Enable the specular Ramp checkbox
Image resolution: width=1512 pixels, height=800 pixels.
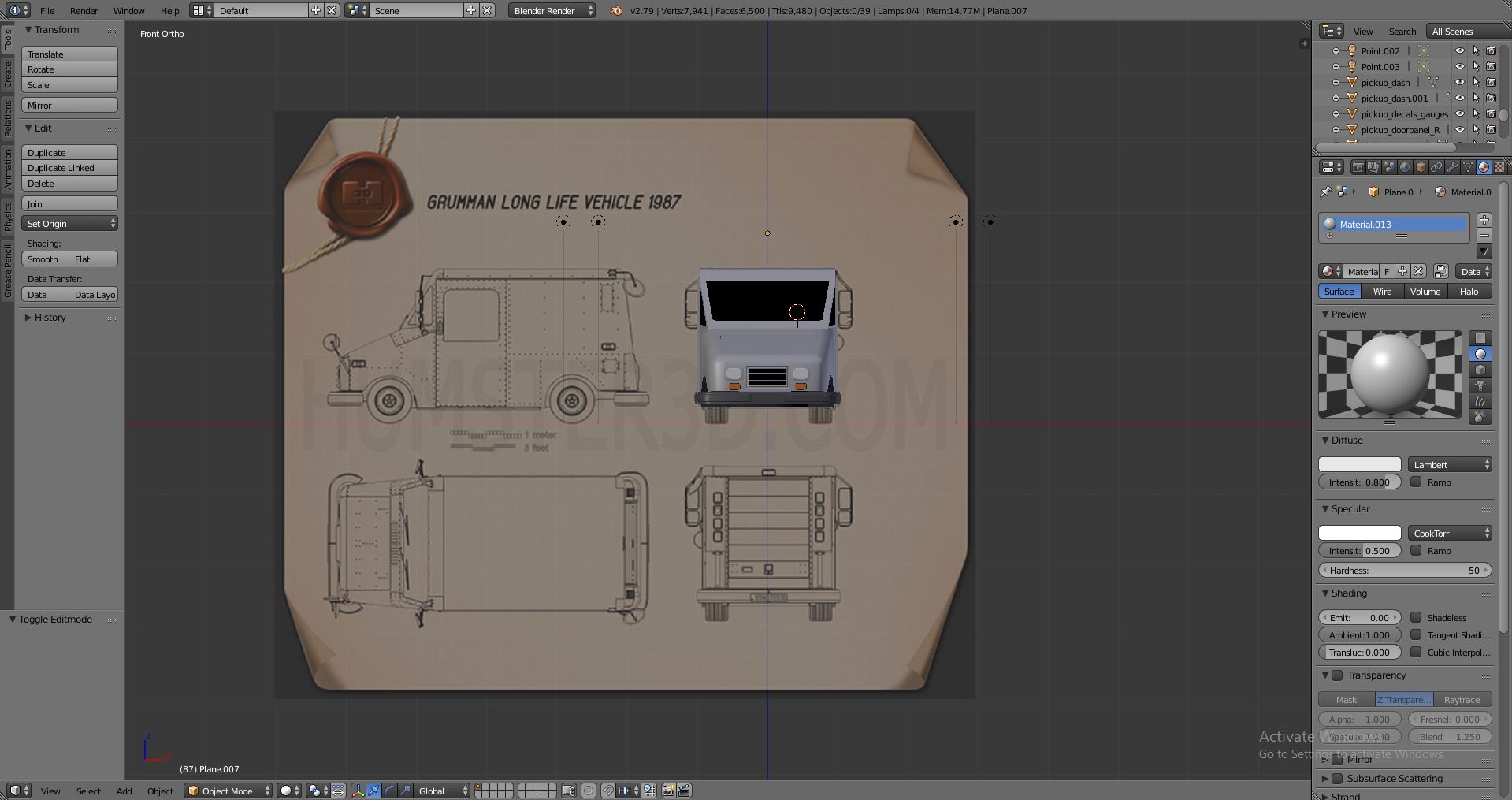coord(1416,550)
